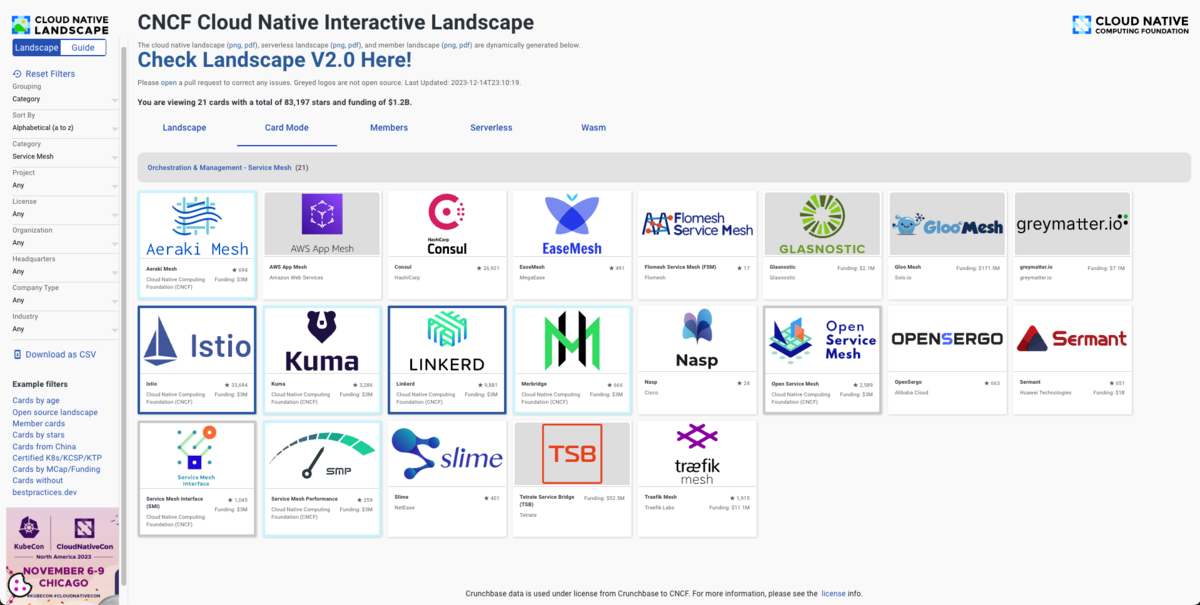
Task: Click the Cards by age filter link
Action: point(36,401)
